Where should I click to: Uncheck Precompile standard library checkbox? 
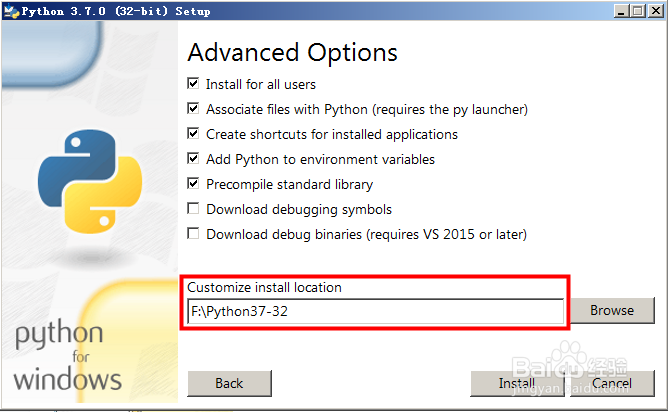[193, 184]
